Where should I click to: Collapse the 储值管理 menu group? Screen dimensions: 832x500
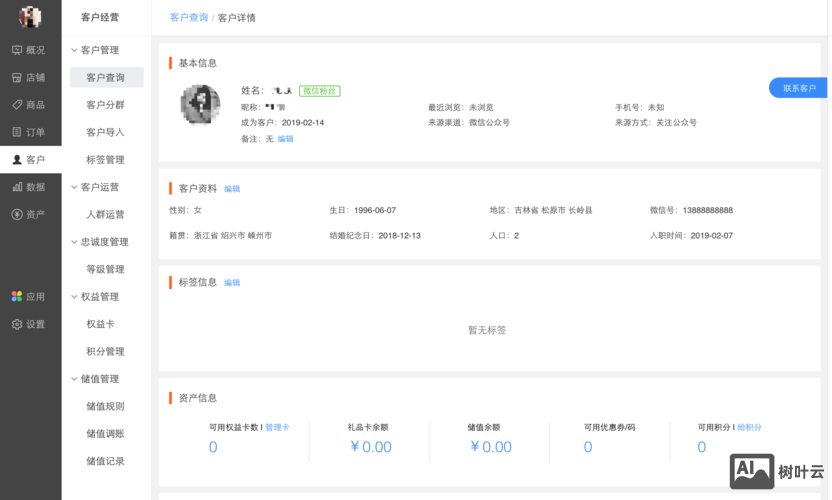coord(74,379)
